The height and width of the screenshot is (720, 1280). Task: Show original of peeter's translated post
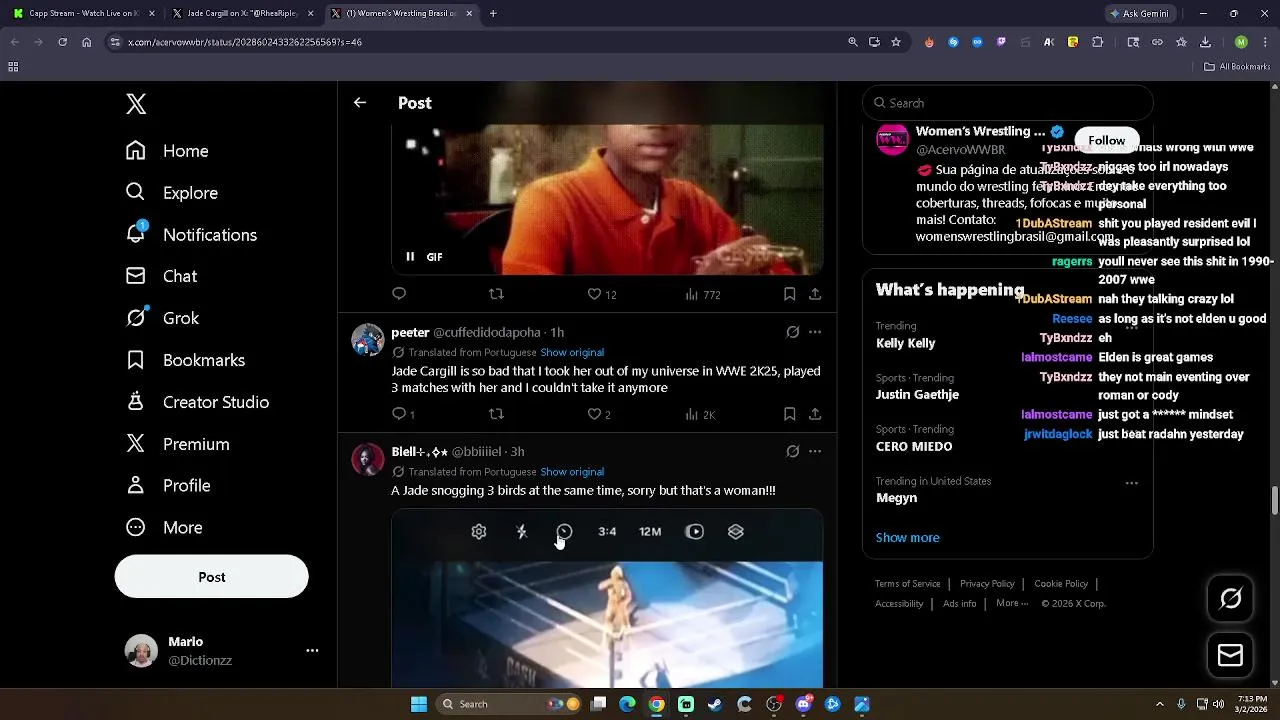pyautogui.click(x=572, y=352)
